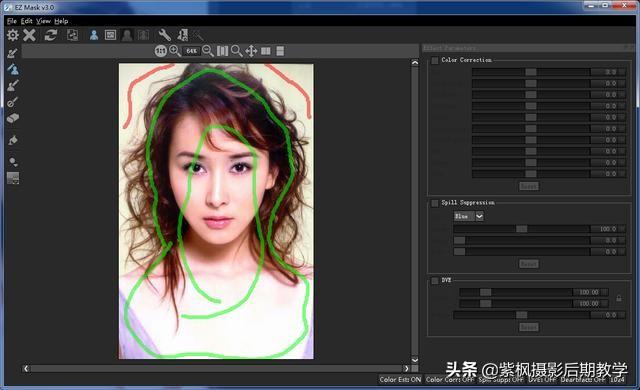This screenshot has height=390, width=640.
Task: Switch to stacked split view icon
Action: click(280, 51)
